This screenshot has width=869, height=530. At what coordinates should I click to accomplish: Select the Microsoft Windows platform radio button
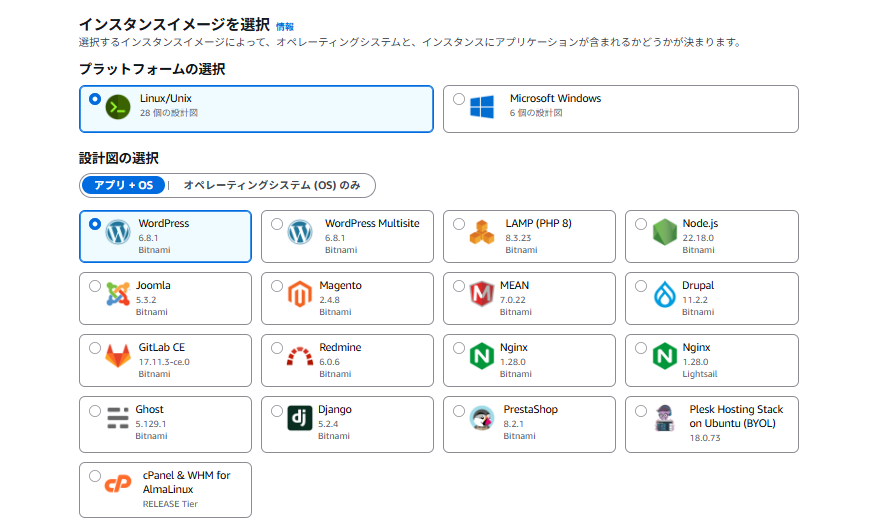coord(459,99)
